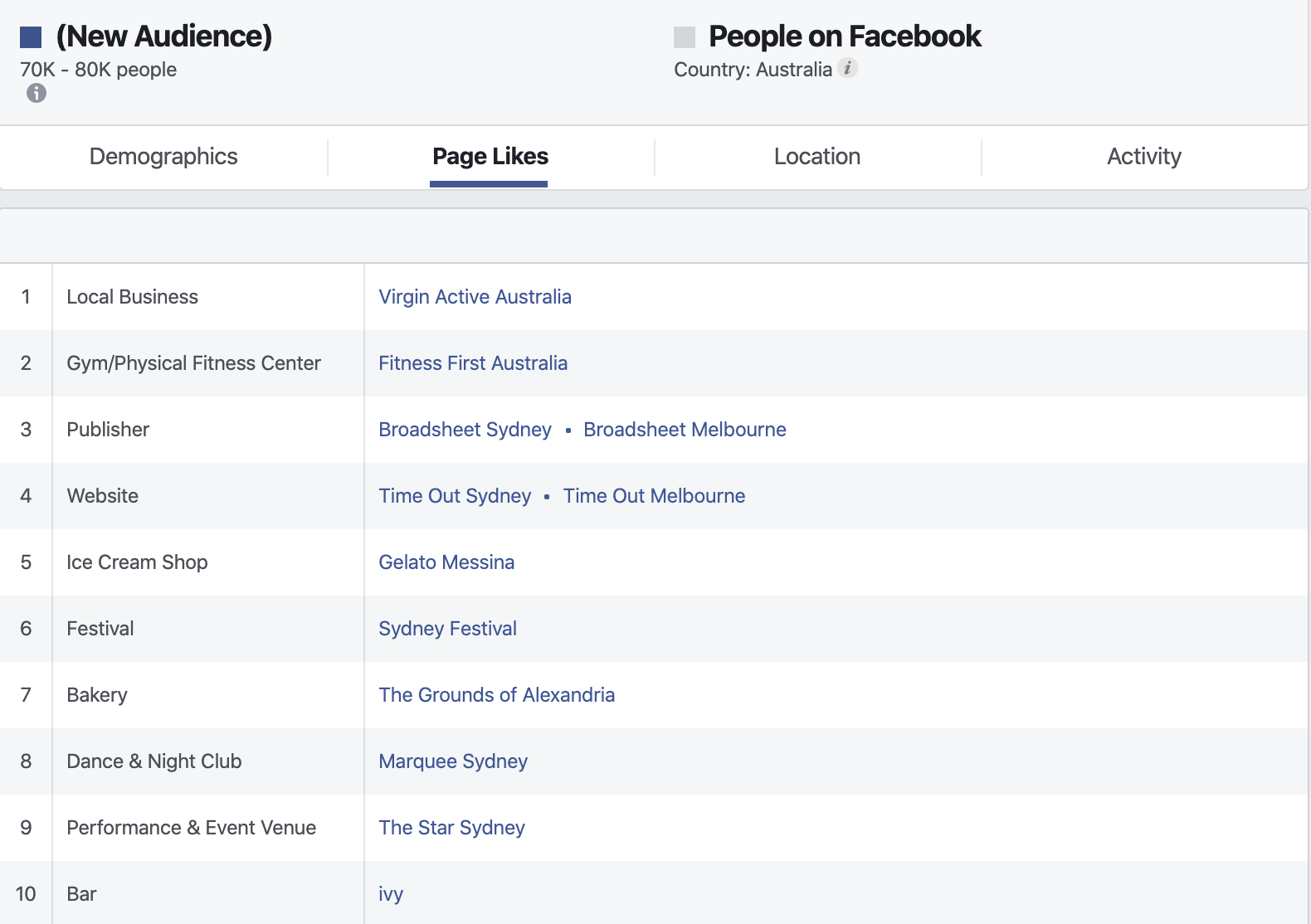Open the Location tab
Viewport: 1311px width, 924px height.
(x=817, y=157)
